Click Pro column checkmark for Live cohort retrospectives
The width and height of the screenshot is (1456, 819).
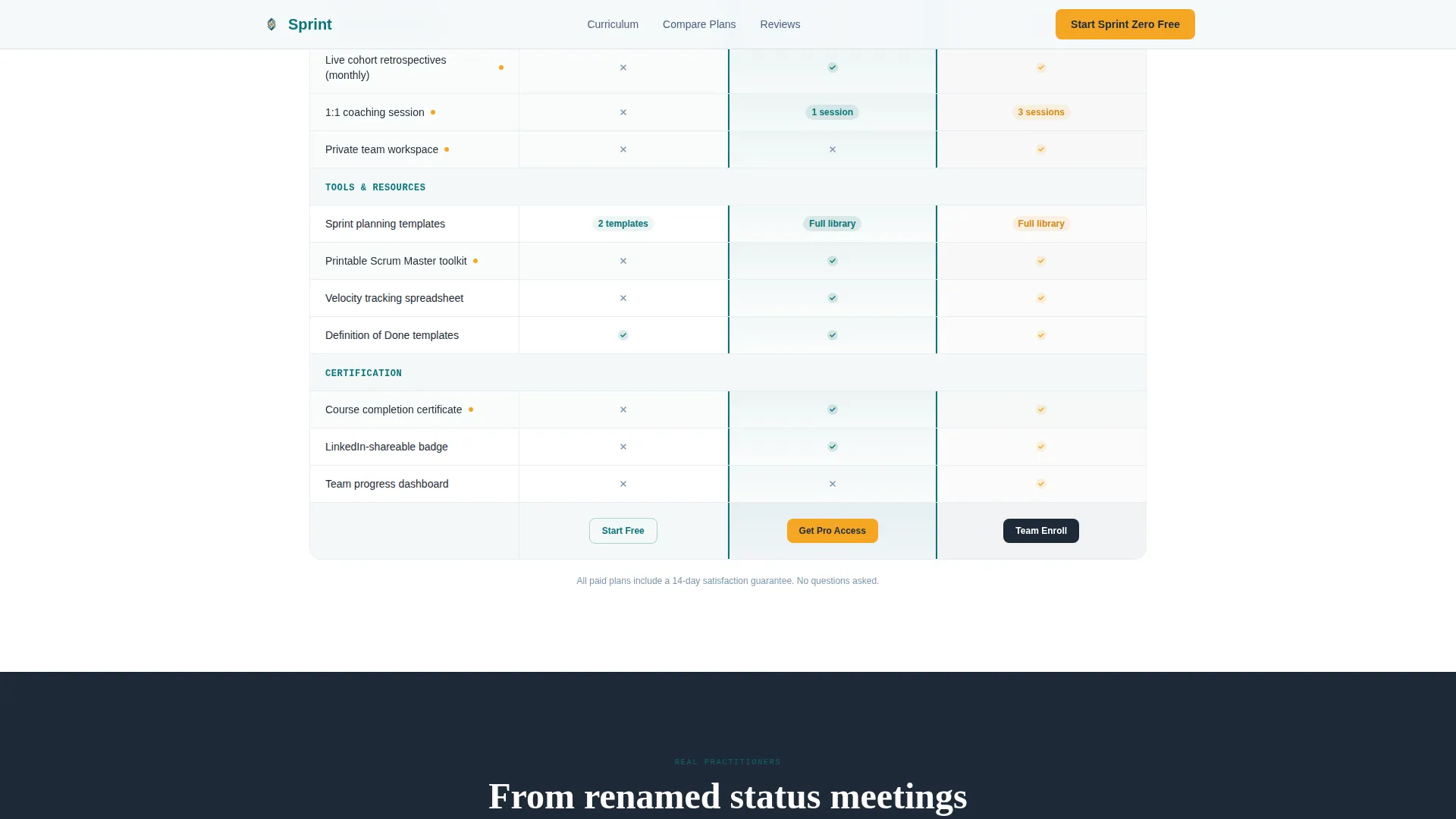pos(833,67)
